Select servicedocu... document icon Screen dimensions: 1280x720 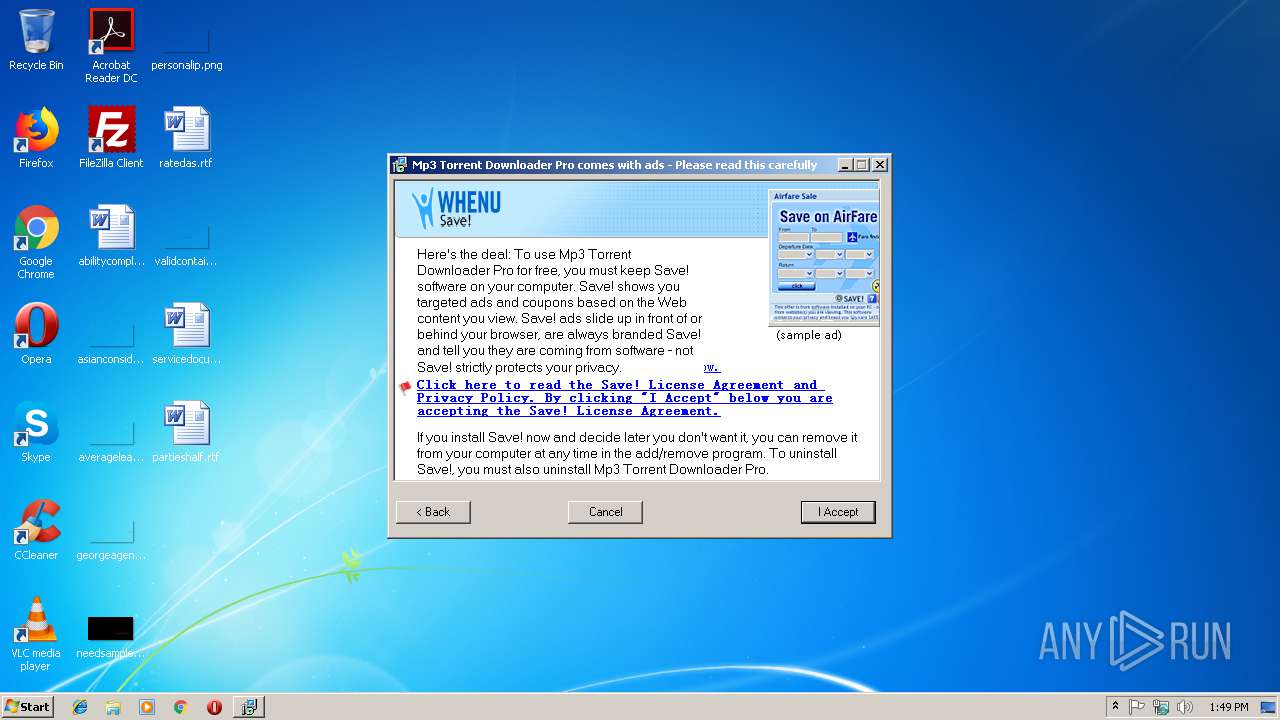tap(186, 334)
